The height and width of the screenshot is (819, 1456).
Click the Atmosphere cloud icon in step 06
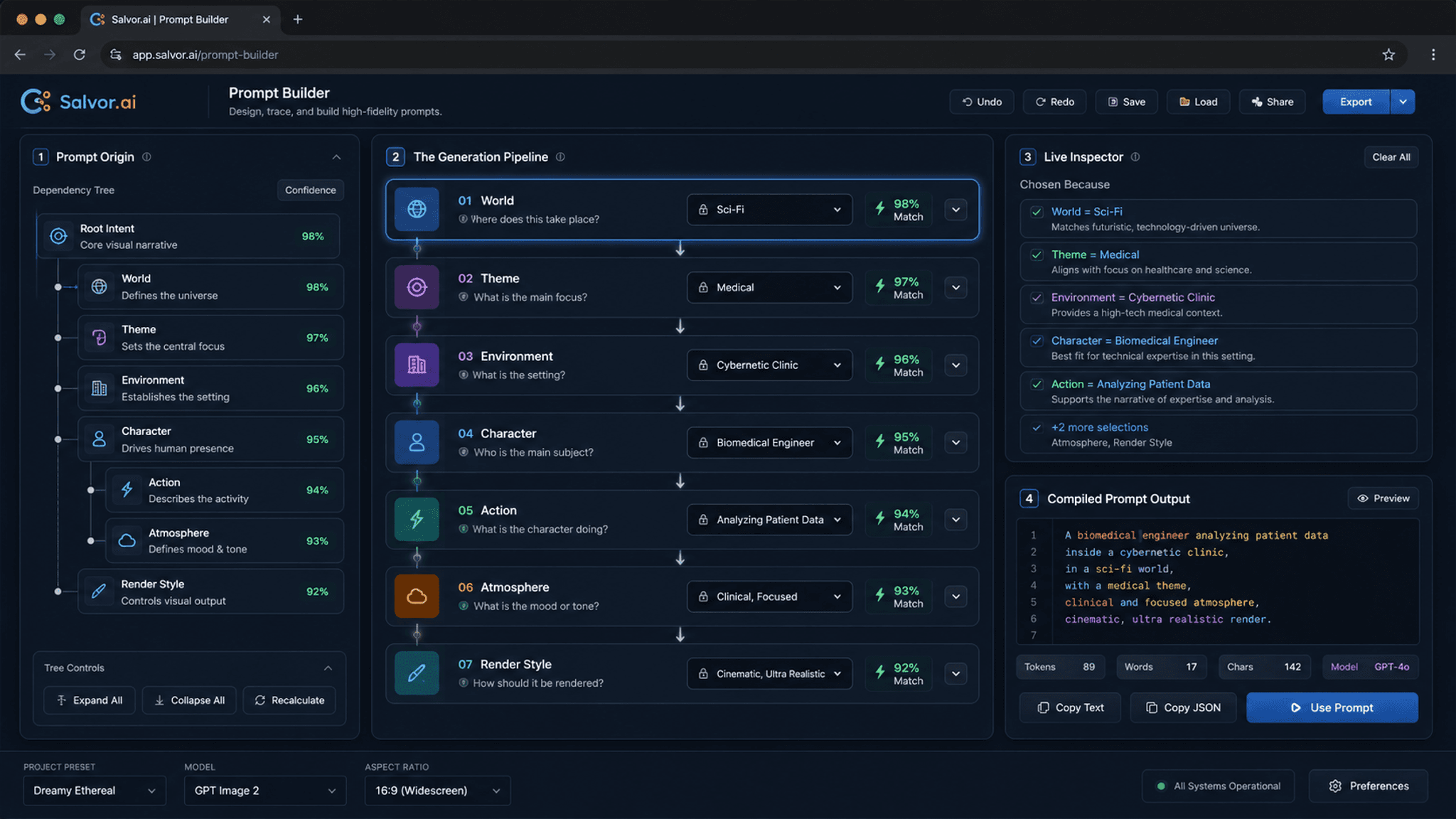417,596
